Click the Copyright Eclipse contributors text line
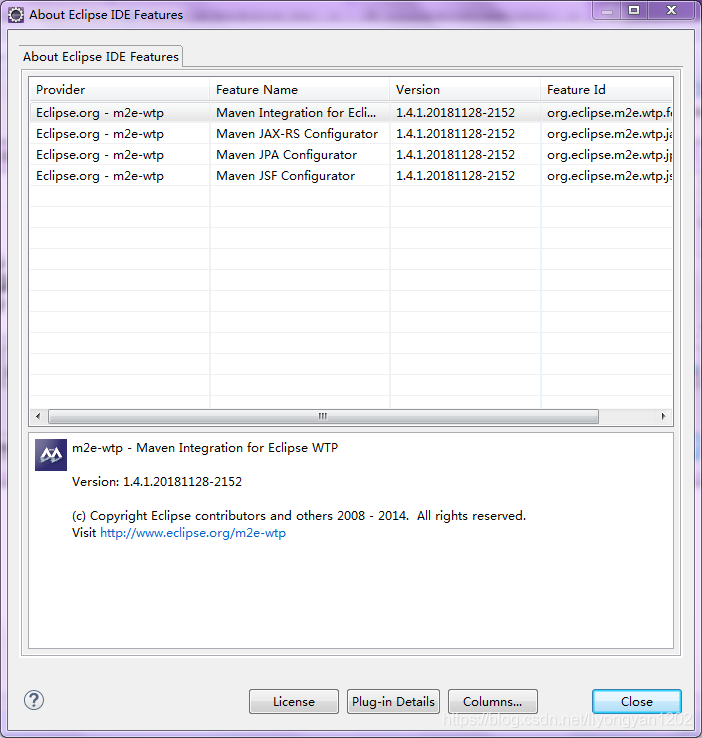This screenshot has height=738, width=702. point(299,516)
